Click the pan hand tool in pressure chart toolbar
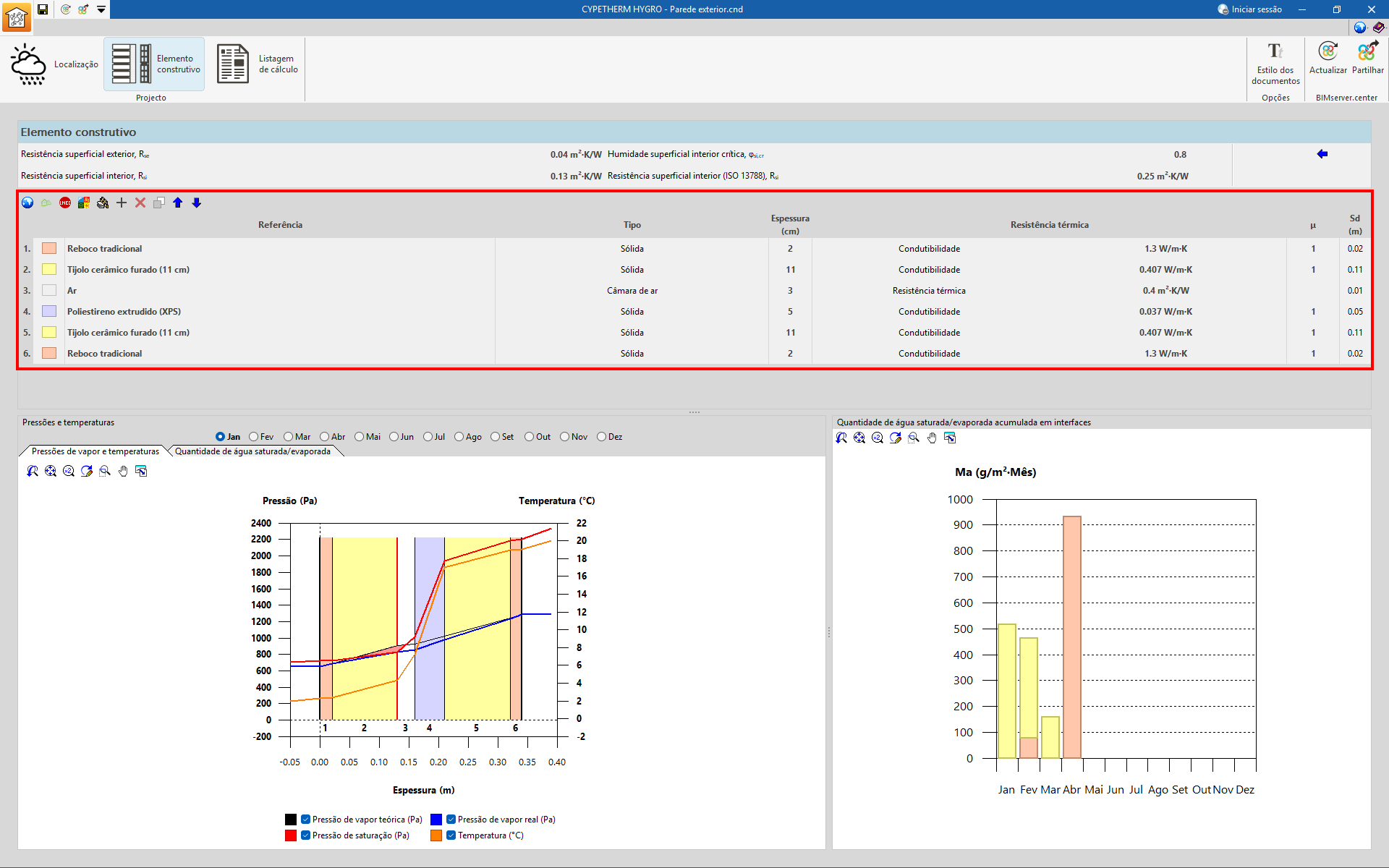This screenshot has height=868, width=1389. 123,471
